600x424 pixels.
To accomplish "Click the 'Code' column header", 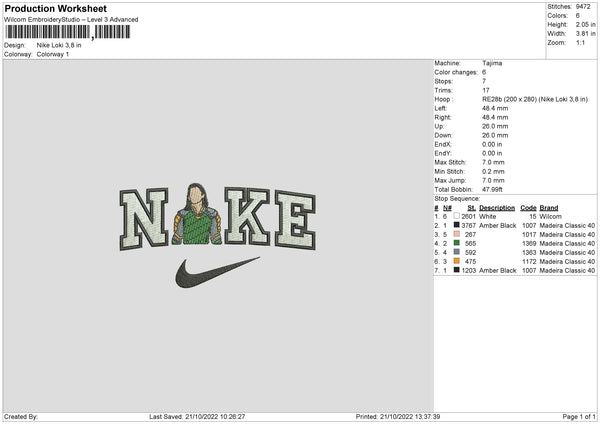I will pos(528,208).
